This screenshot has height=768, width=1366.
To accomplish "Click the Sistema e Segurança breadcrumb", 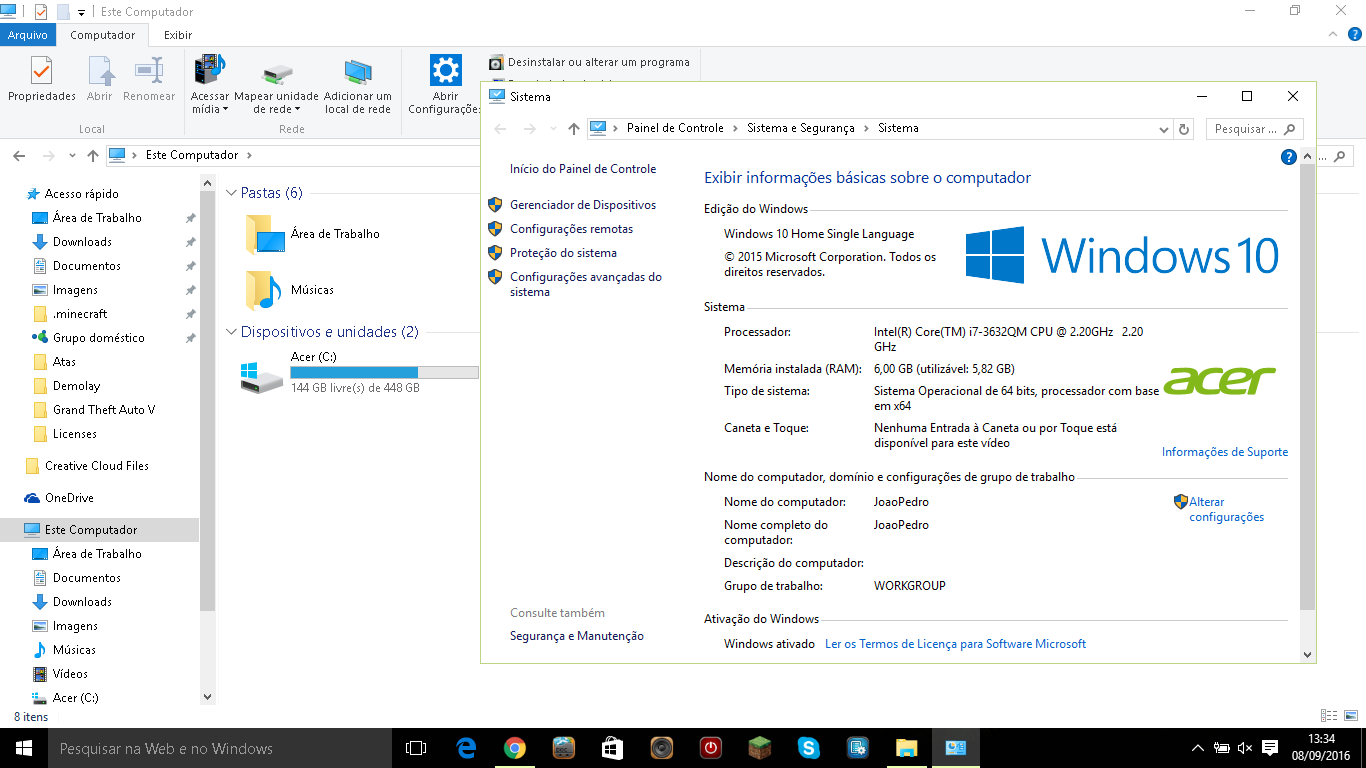I will click(801, 128).
